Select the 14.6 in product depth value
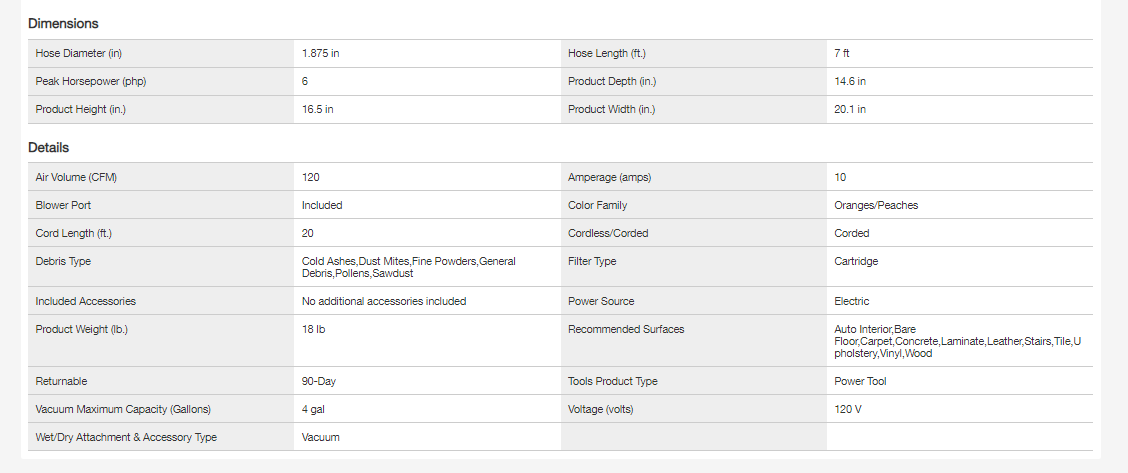1128x473 pixels. [850, 81]
